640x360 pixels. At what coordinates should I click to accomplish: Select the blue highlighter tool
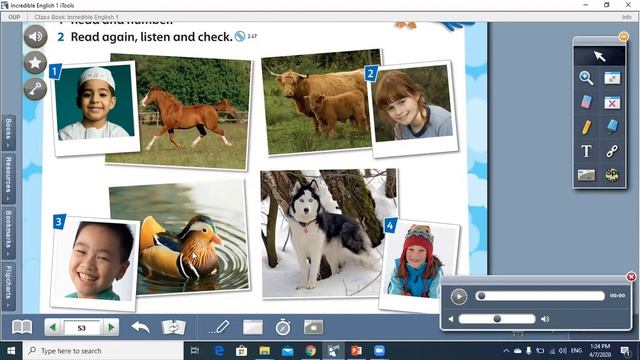(612, 127)
